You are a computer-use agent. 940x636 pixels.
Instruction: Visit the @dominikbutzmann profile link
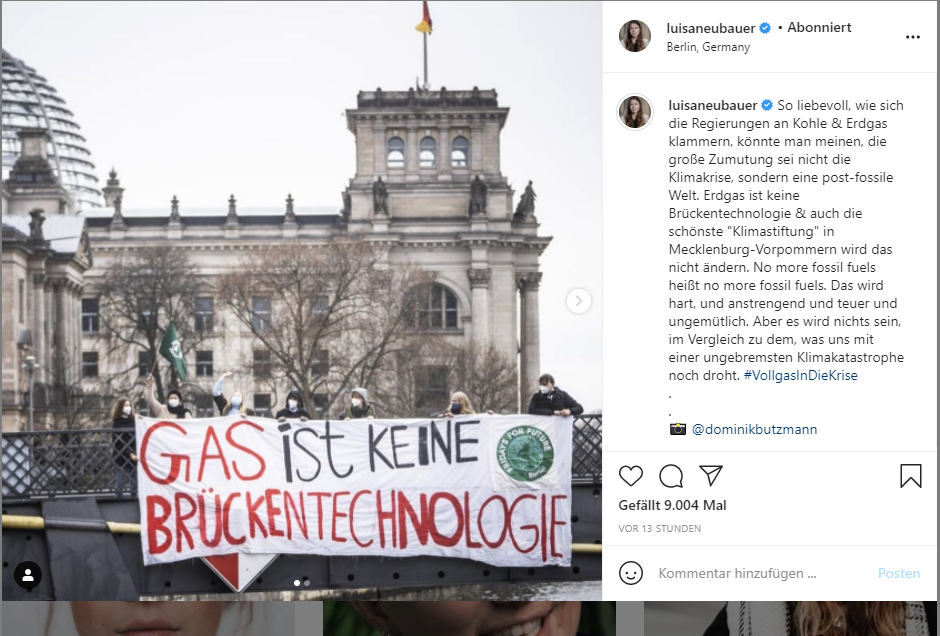[x=754, y=429]
